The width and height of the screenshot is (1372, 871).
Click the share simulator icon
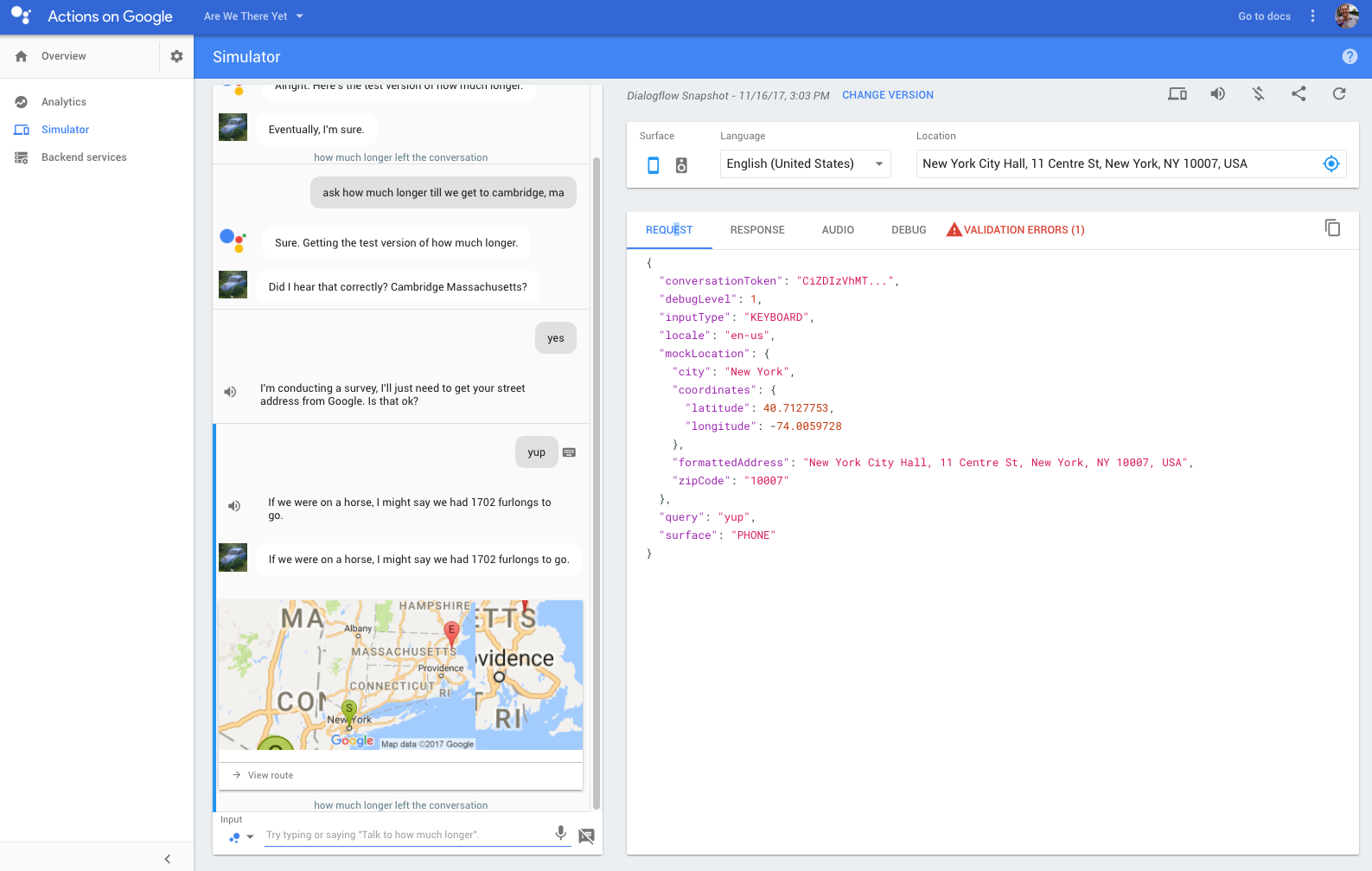click(x=1299, y=94)
